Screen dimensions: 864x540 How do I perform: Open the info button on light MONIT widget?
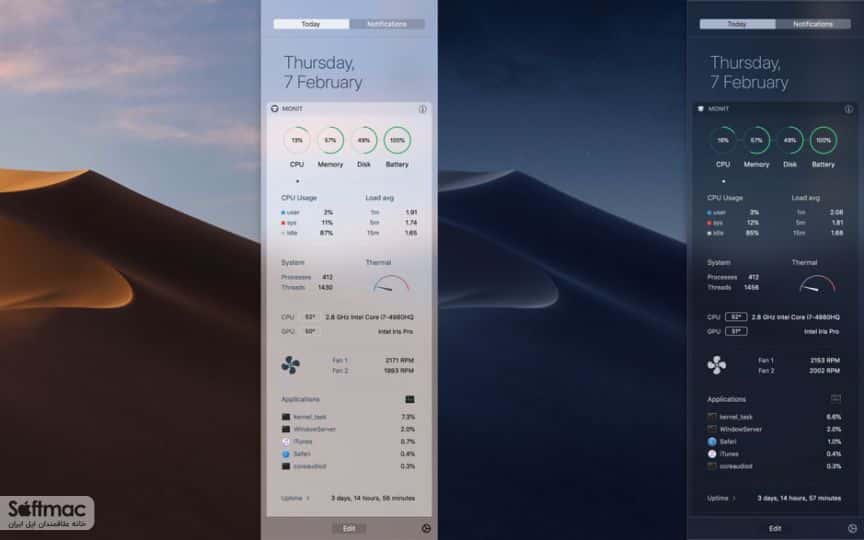[422, 109]
